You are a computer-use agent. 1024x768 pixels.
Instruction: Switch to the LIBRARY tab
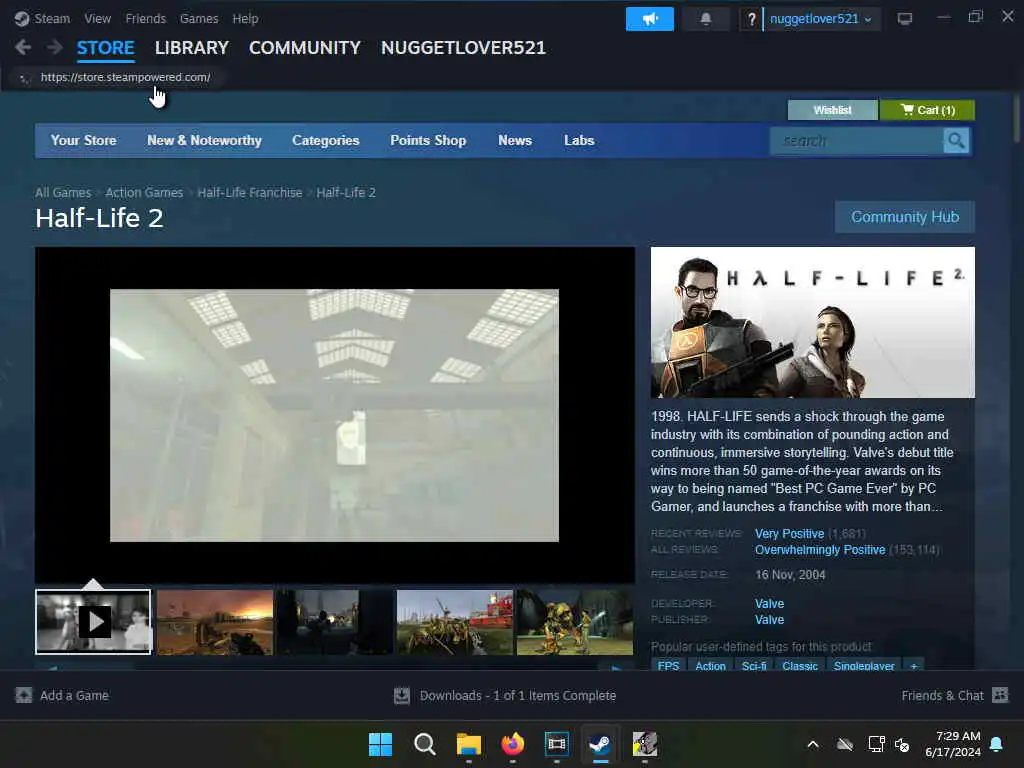pyautogui.click(x=192, y=48)
